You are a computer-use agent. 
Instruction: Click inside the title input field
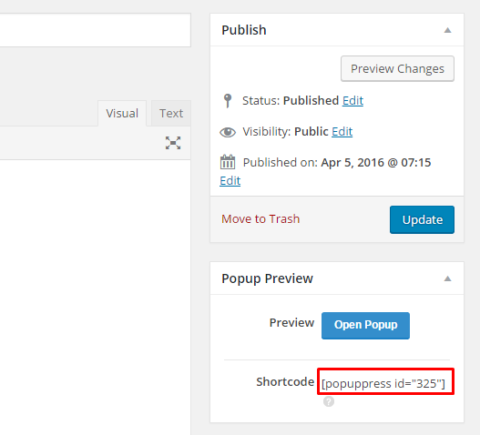[x=95, y=30]
